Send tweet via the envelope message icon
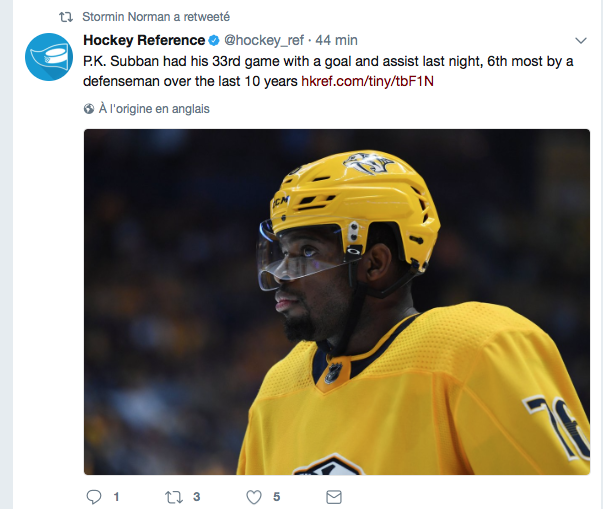The image size is (603, 509). [334, 496]
